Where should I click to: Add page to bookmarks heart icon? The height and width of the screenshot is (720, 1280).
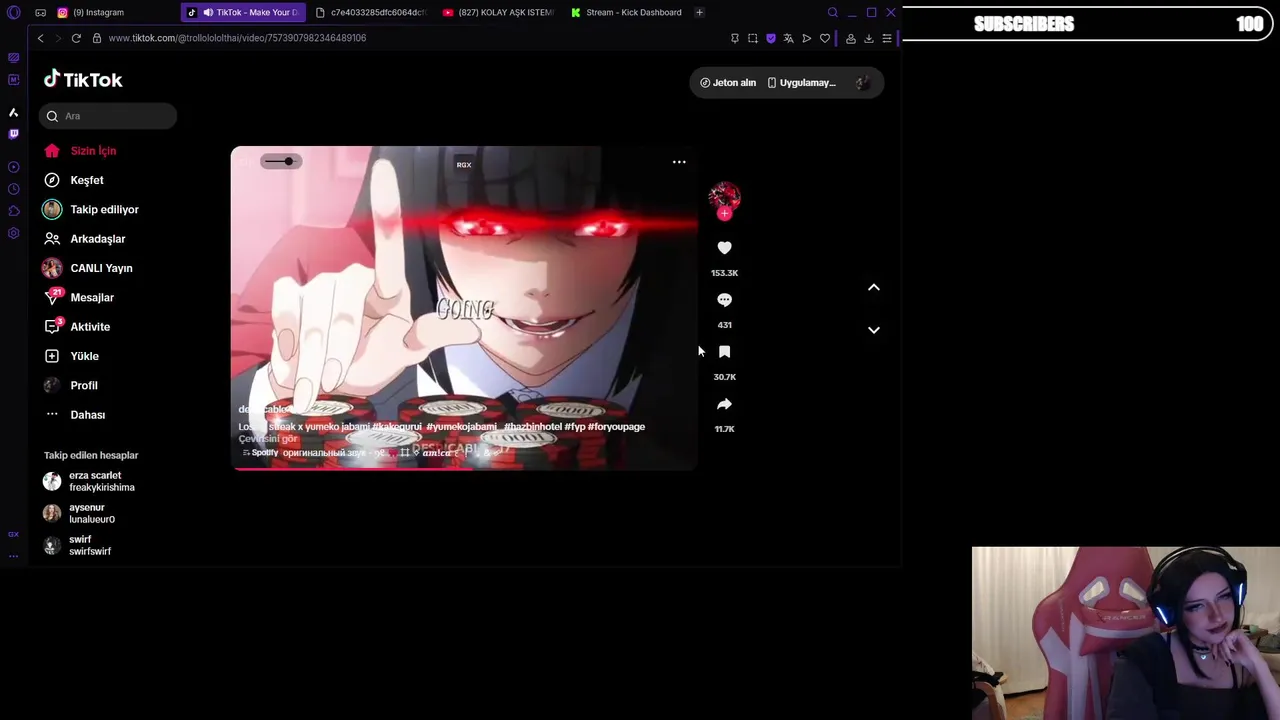[825, 38]
